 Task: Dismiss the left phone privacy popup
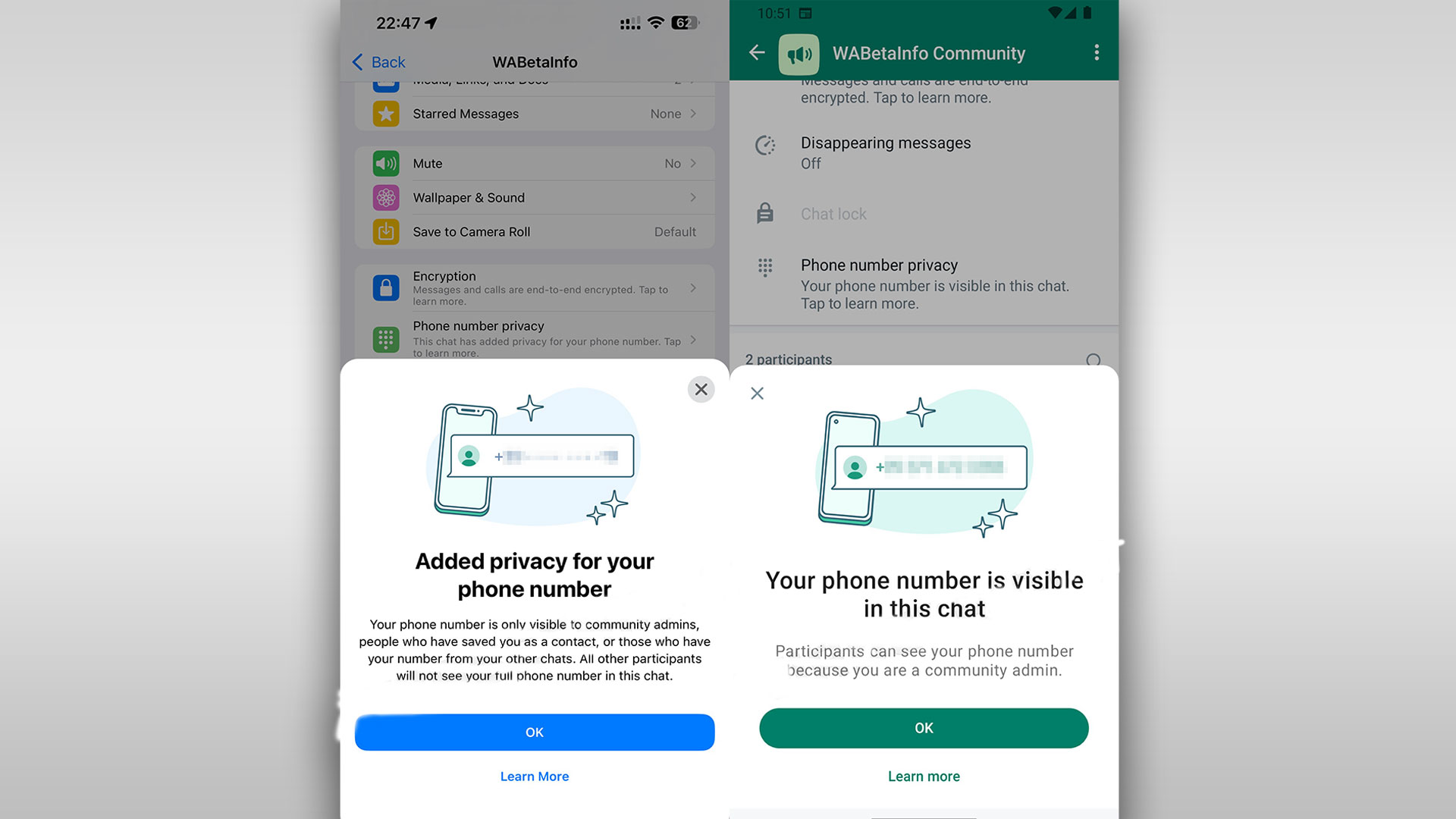click(x=700, y=389)
